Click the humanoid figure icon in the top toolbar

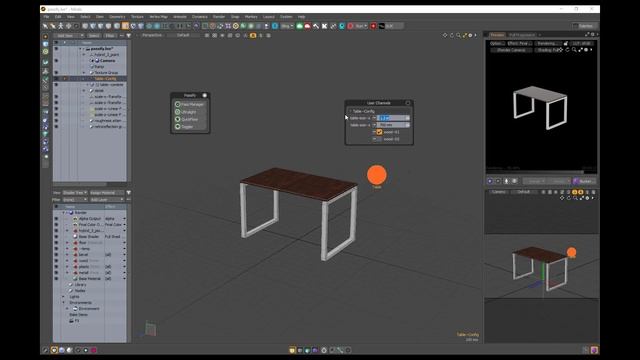[x=60, y=26]
